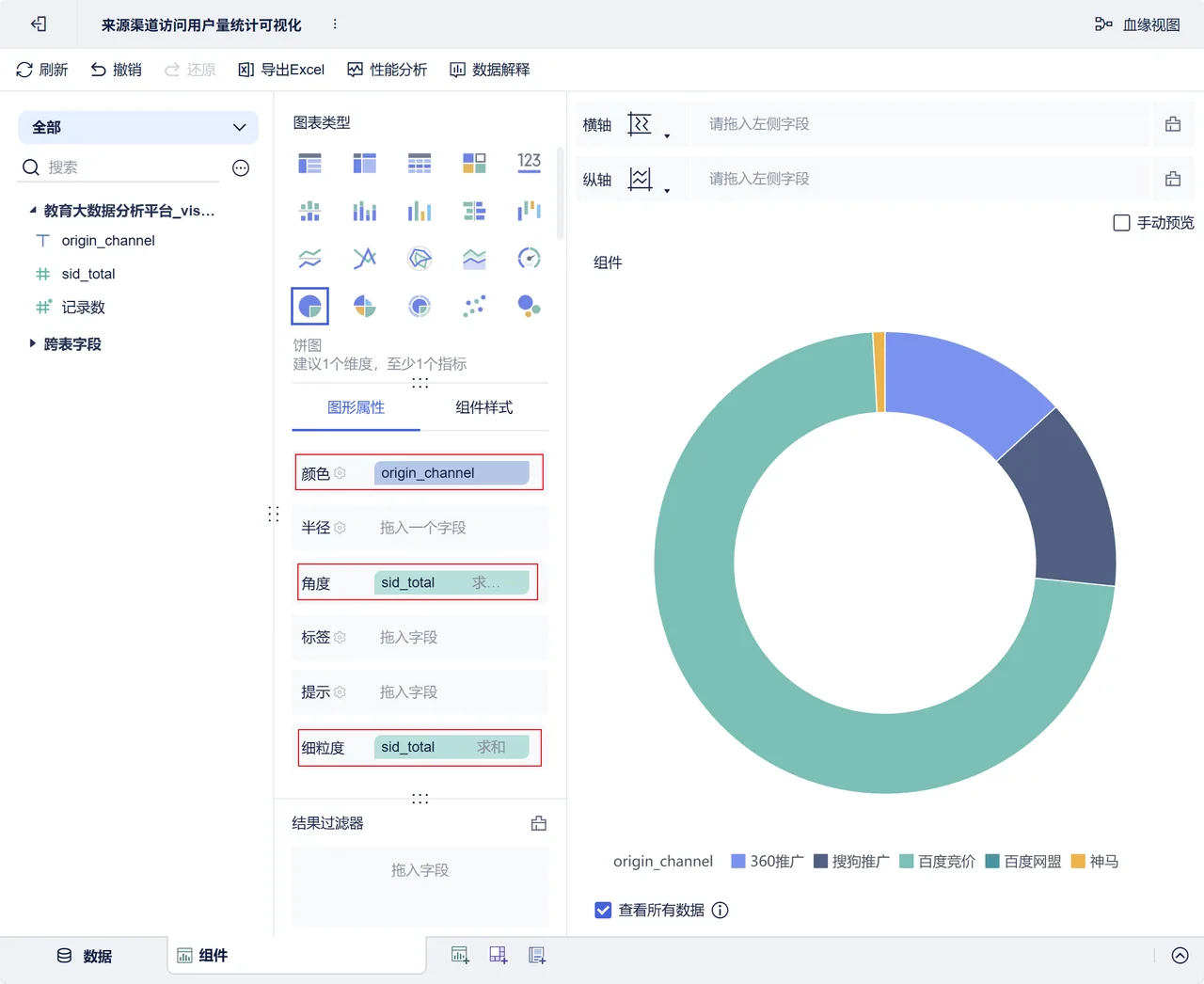The height and width of the screenshot is (984, 1204).
Task: Open the 纵轴 axis type dropdown
Action: [x=649, y=179]
